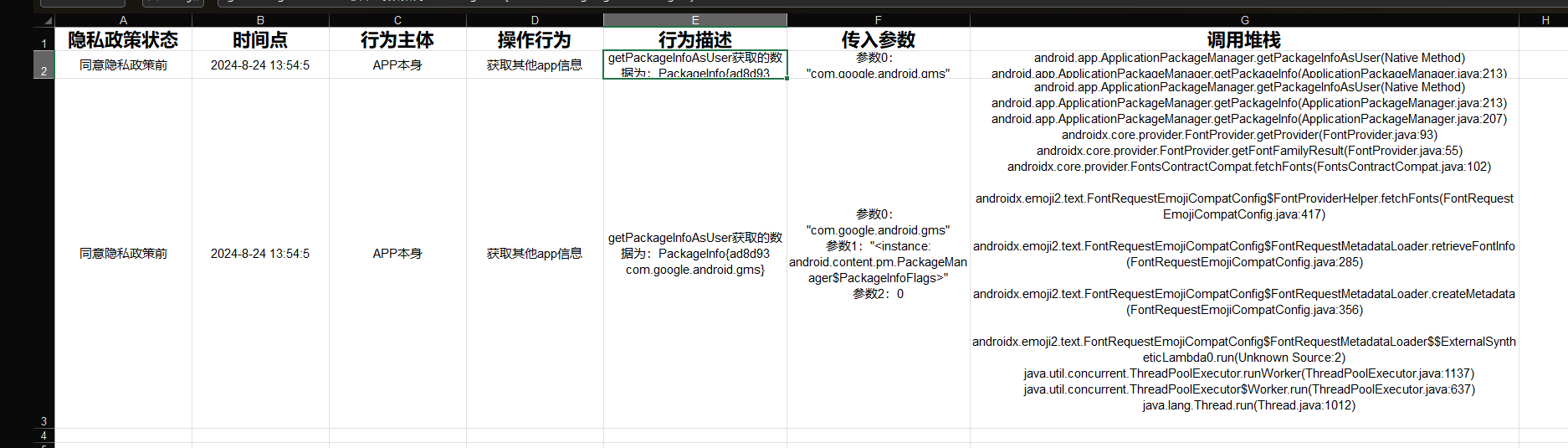Image resolution: width=1568 pixels, height=448 pixels.
Task: Click the 传入参数 header cell
Action: tap(878, 39)
